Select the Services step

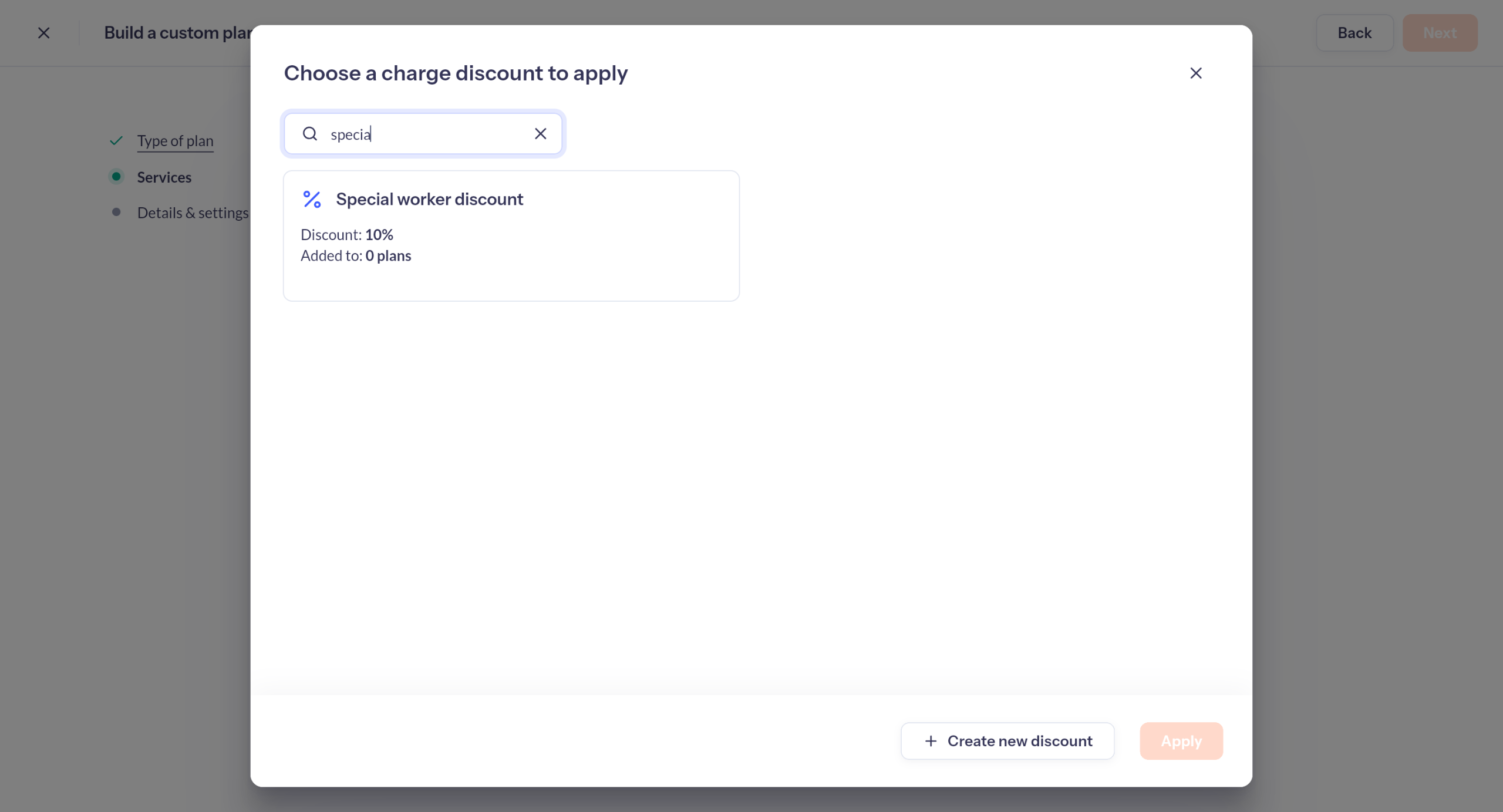coord(164,177)
